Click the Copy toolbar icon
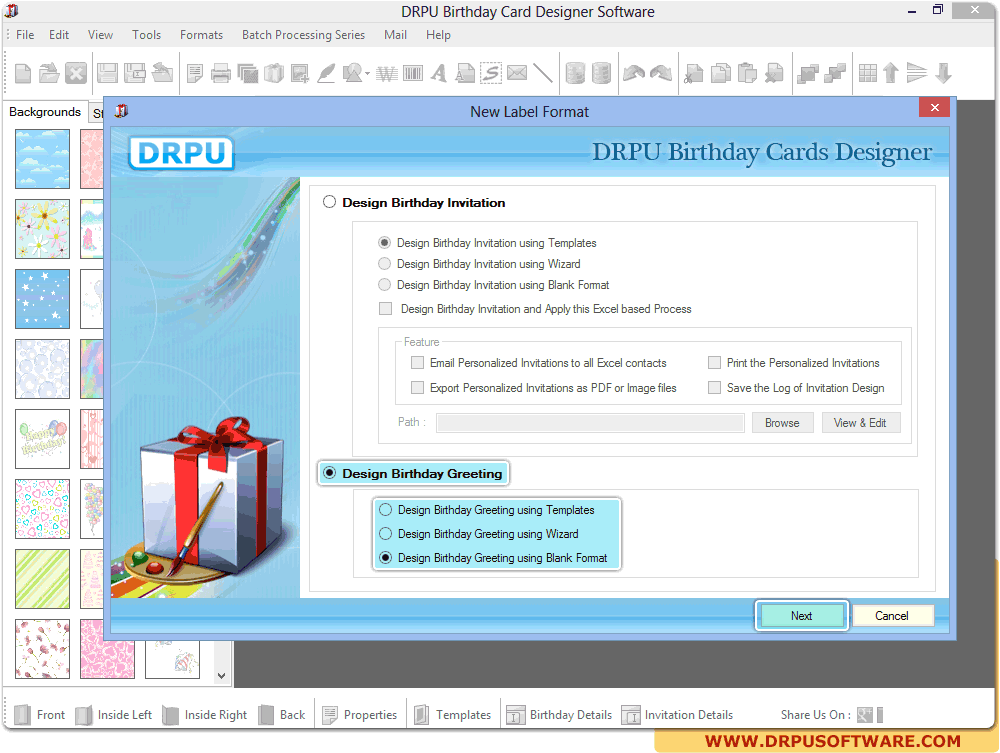Image resolution: width=1000 pixels, height=753 pixels. [x=721, y=73]
